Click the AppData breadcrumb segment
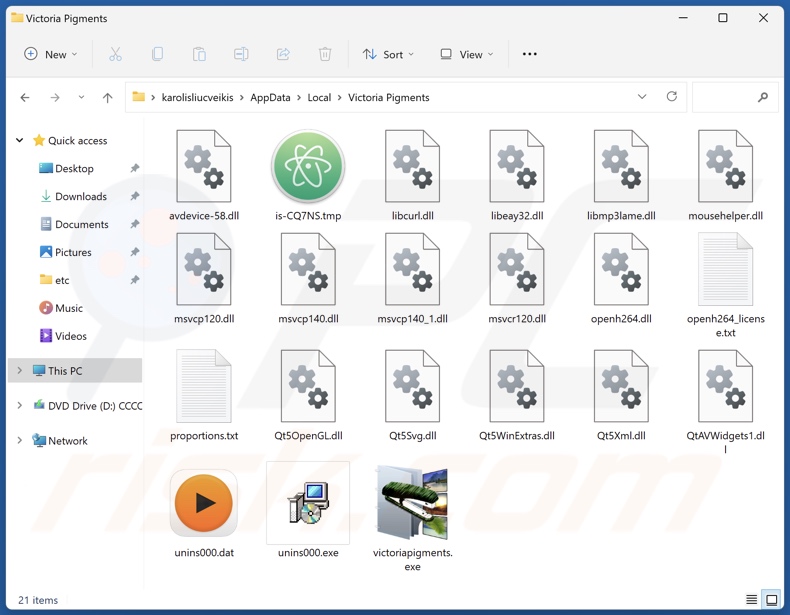The height and width of the screenshot is (615, 790). tap(270, 97)
